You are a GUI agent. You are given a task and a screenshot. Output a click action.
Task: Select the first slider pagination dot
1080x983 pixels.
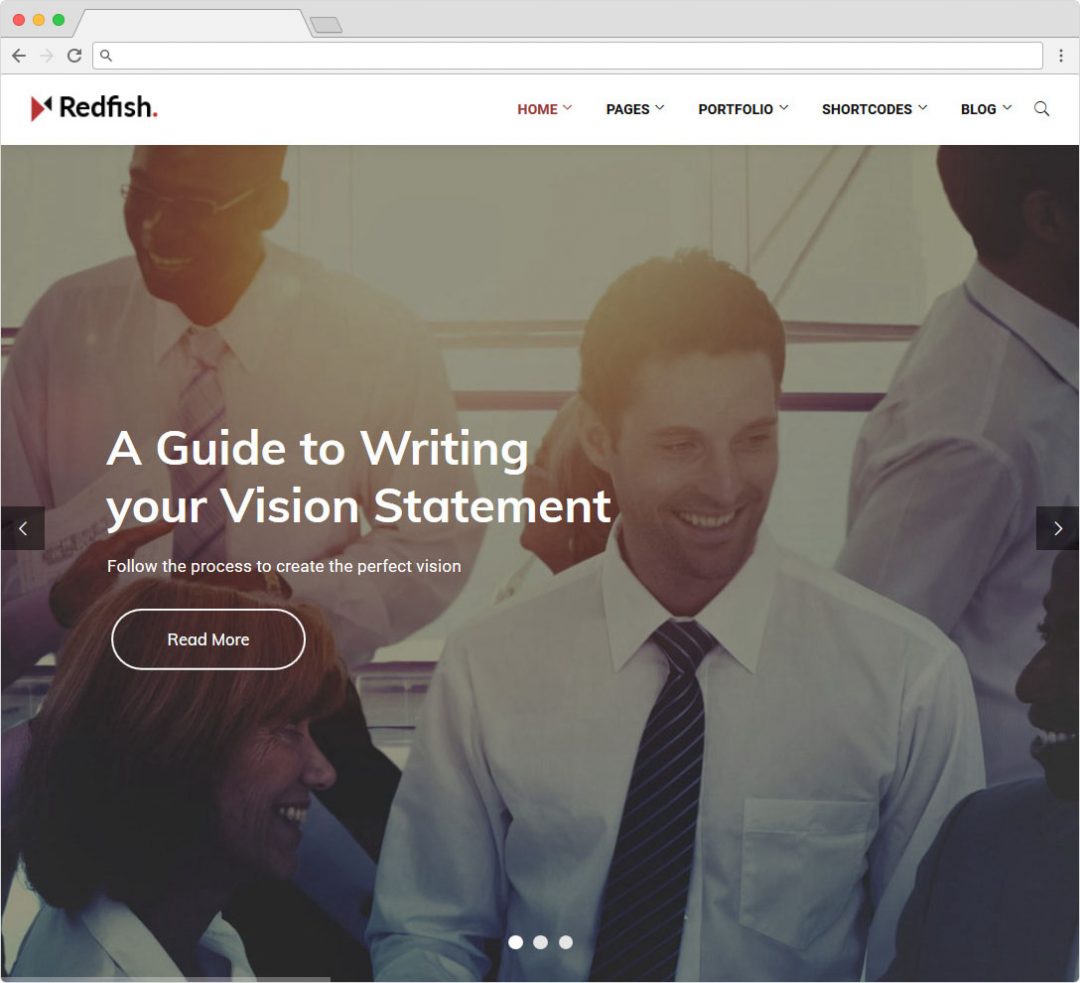515,942
